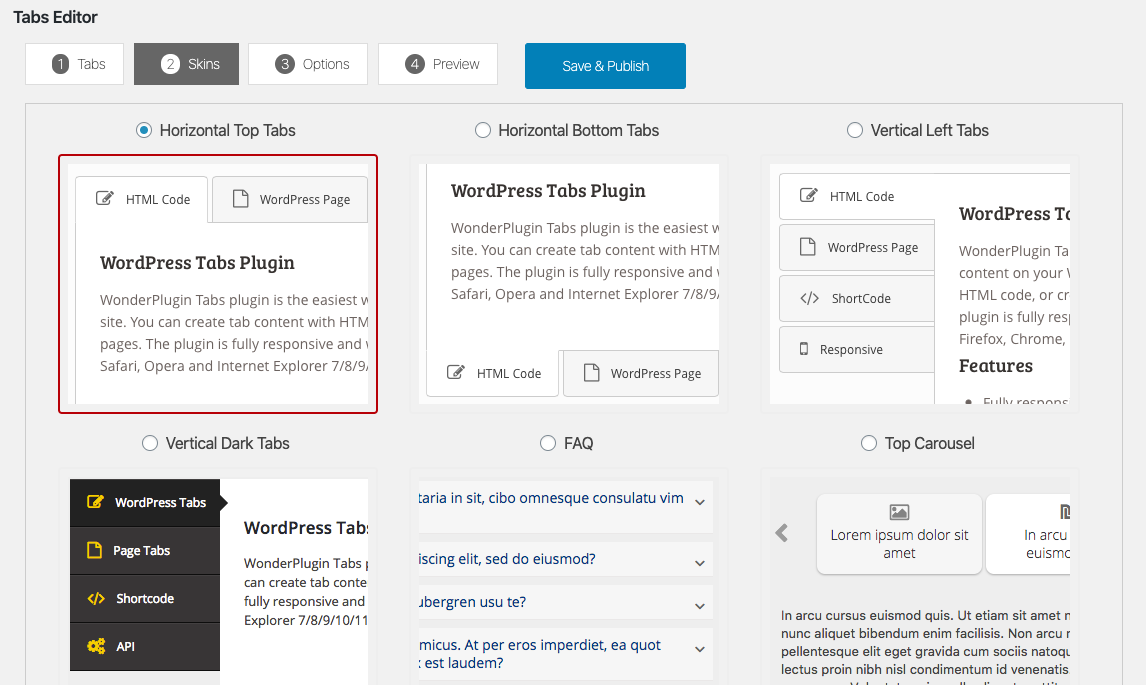
Task: Expand FAQ item ending 'consulatu vim'
Action: click(x=700, y=502)
